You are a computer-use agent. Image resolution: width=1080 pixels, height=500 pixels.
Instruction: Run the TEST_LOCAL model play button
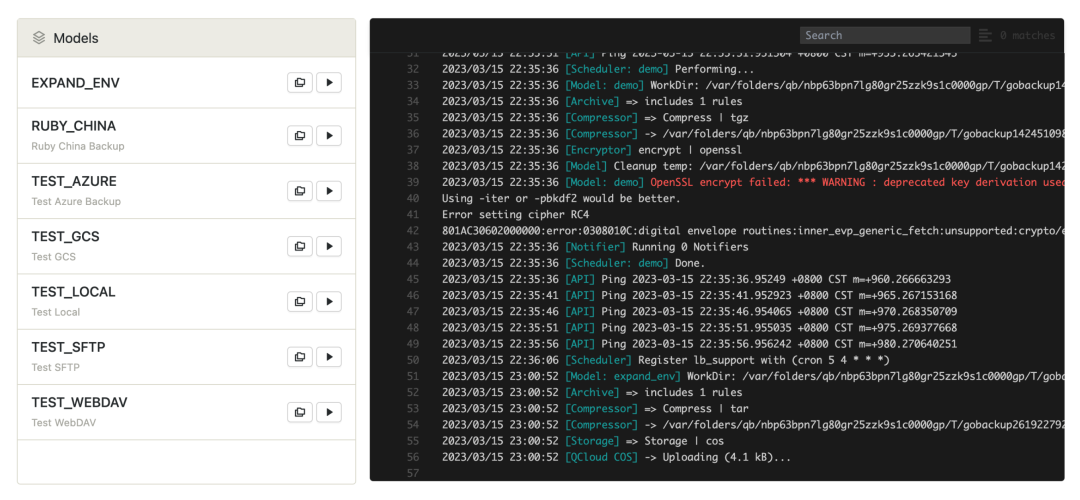click(329, 301)
